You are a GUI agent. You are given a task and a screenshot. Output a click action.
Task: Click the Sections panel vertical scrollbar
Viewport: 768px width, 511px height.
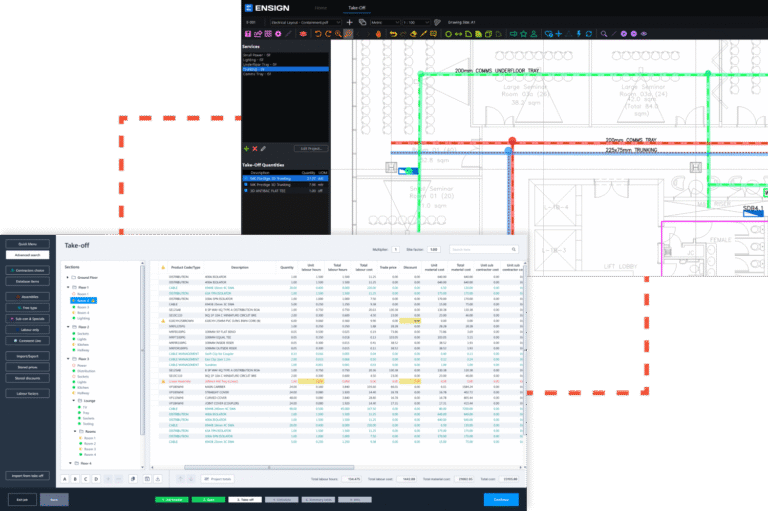click(x=143, y=350)
